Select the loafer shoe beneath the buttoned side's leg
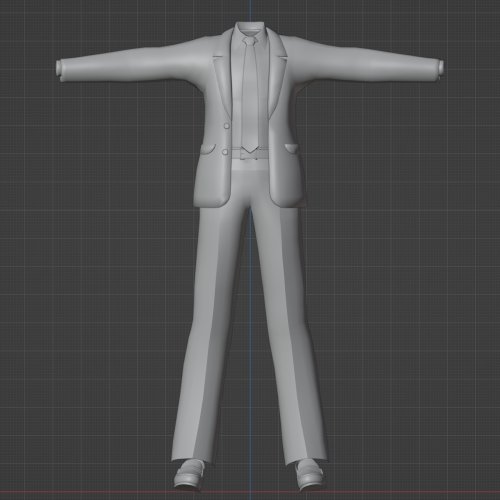This screenshot has width=500, height=500. [189, 474]
